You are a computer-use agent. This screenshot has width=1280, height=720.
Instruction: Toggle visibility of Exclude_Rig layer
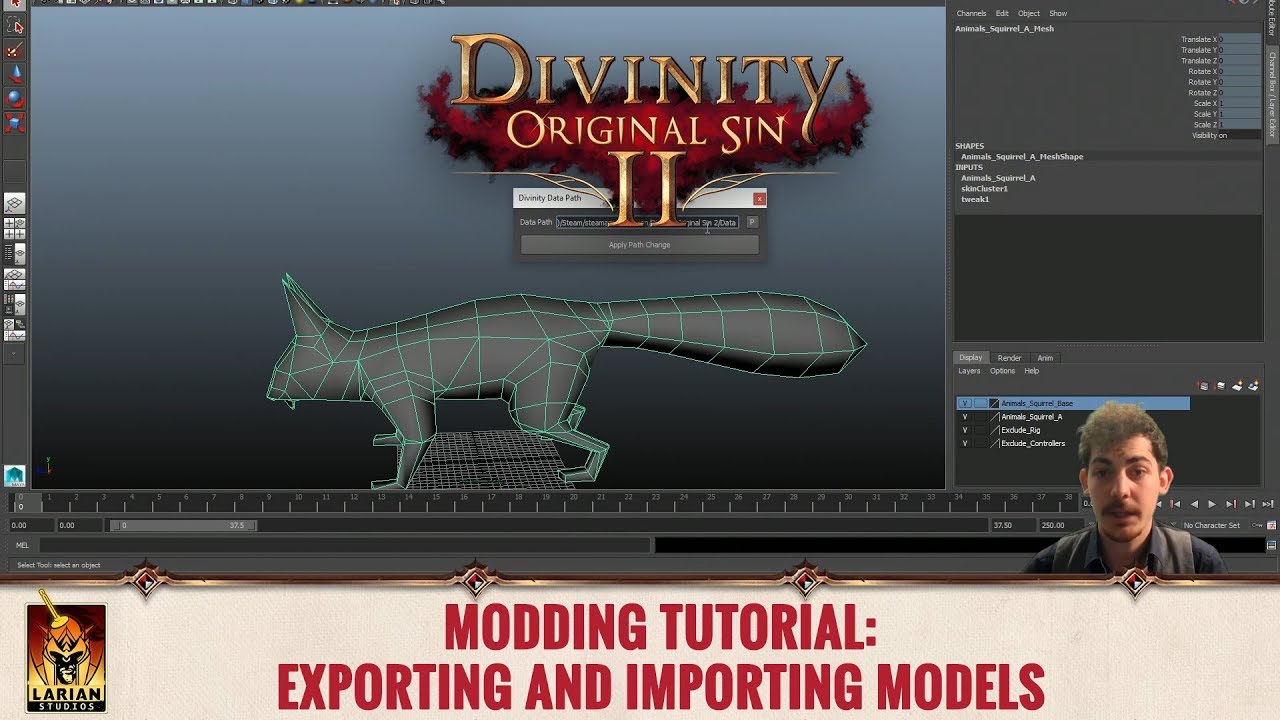point(965,430)
